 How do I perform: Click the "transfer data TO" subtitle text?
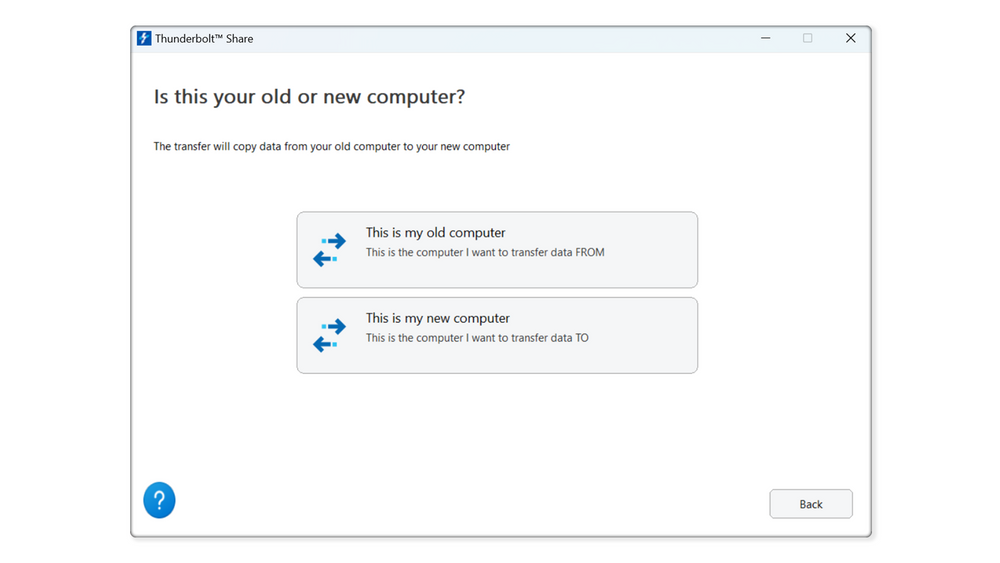tap(477, 338)
